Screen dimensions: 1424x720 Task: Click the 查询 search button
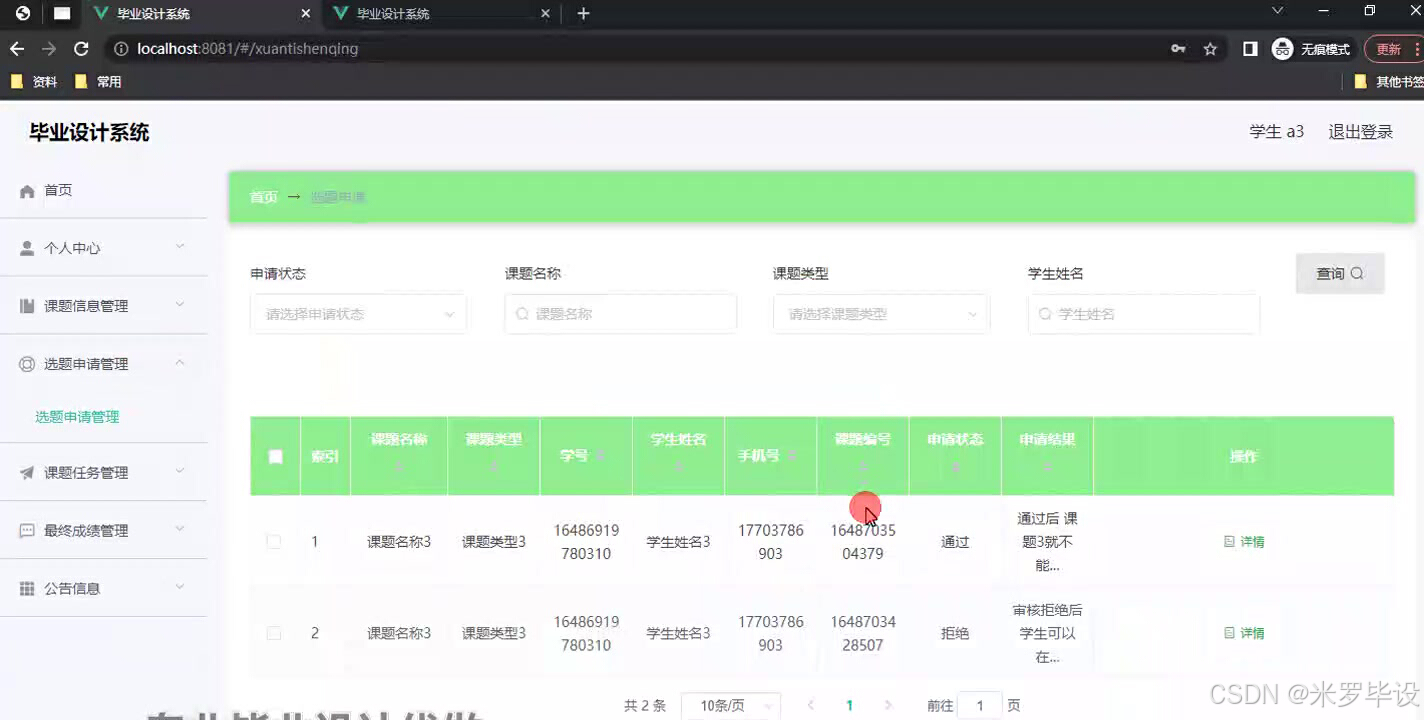(x=1339, y=272)
